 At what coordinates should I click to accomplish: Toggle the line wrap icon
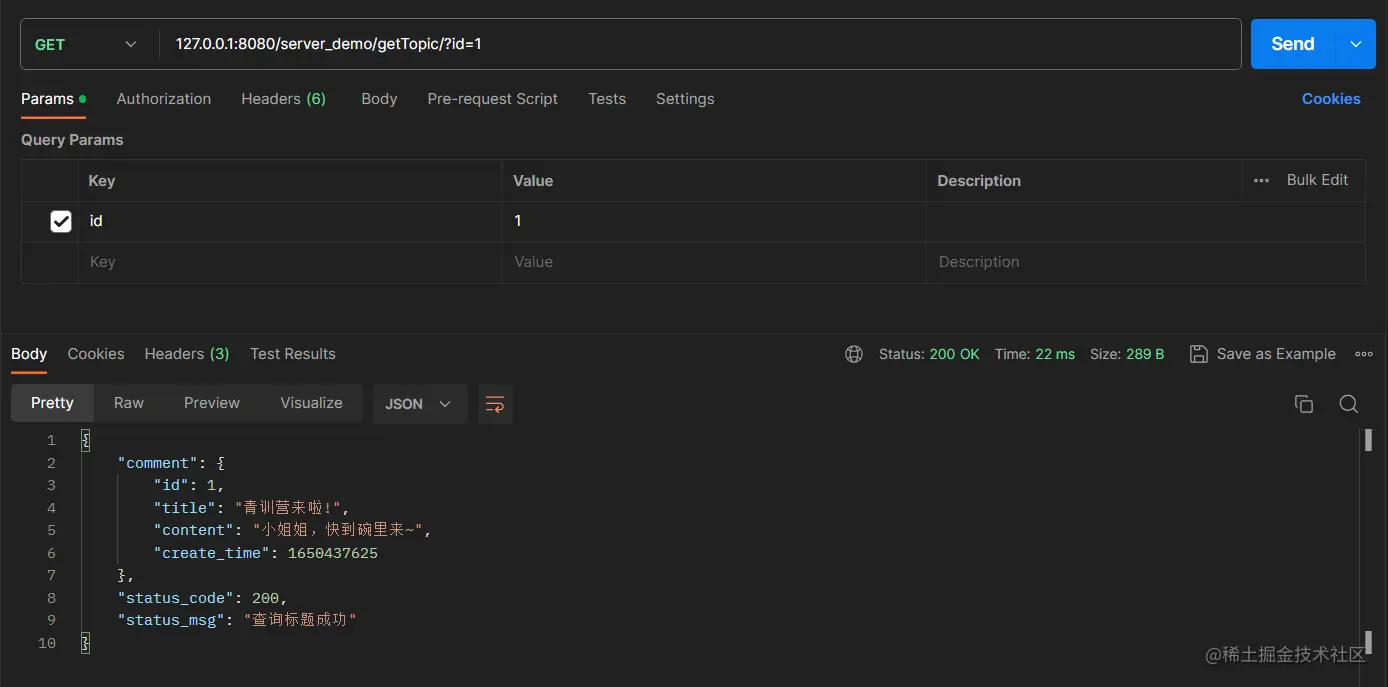click(x=495, y=404)
